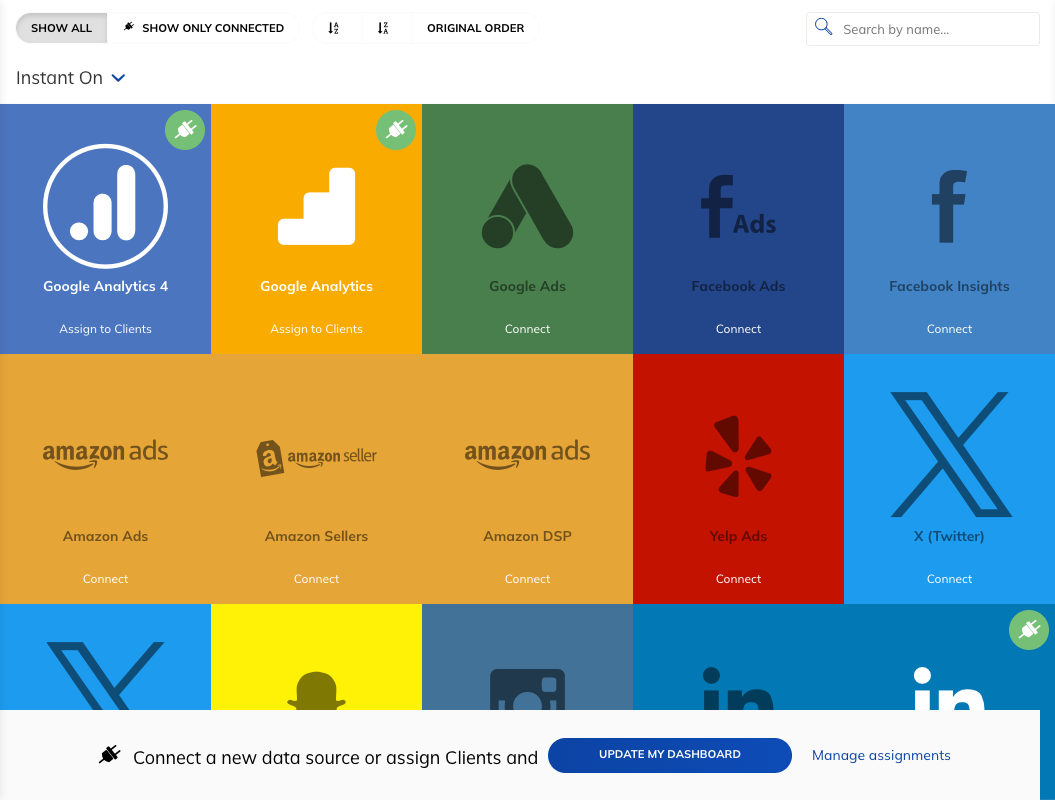Connect Amazon Ads

coord(106,579)
